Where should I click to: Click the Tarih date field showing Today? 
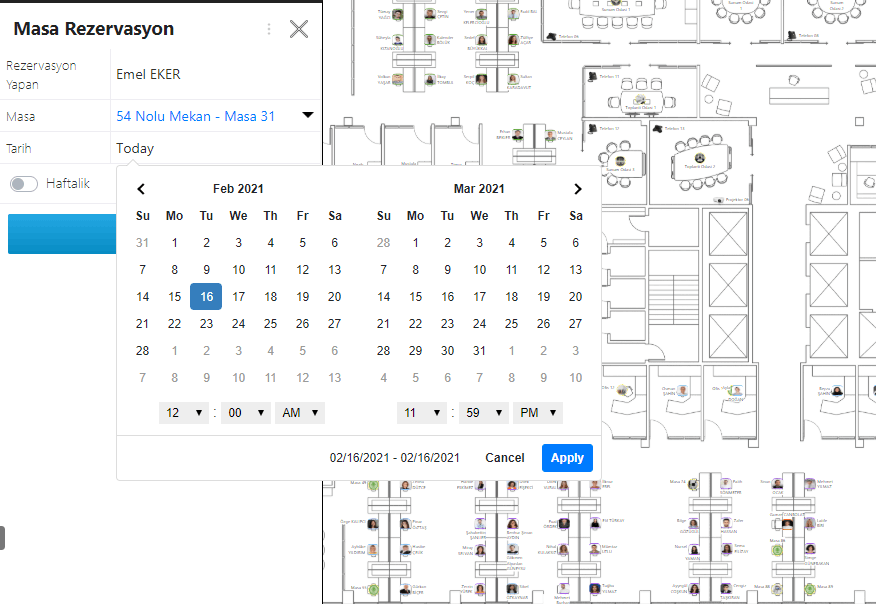135,149
